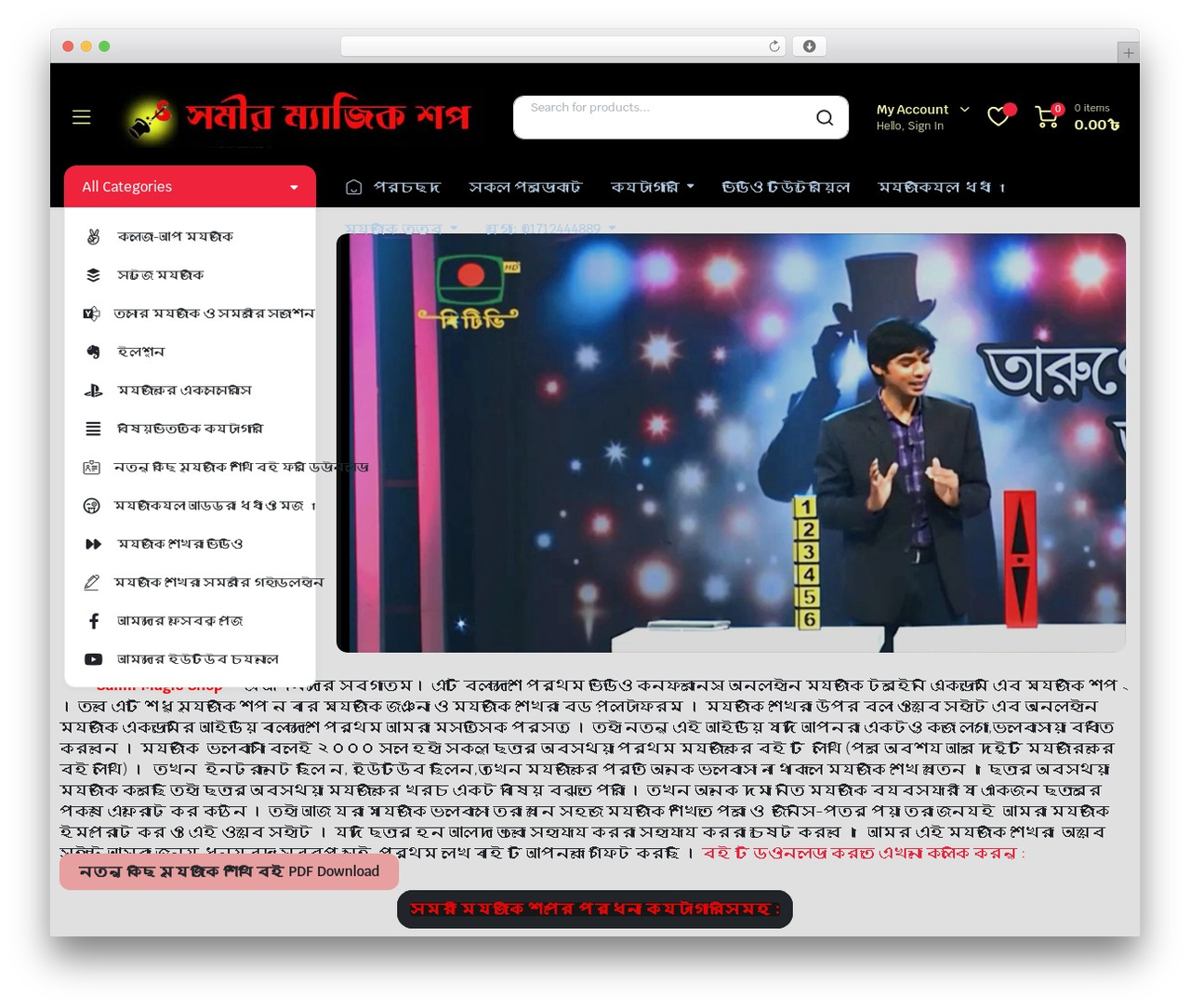1190x1008 pixels.
Task: Open the shopping cart icon
Action: coord(1048,116)
